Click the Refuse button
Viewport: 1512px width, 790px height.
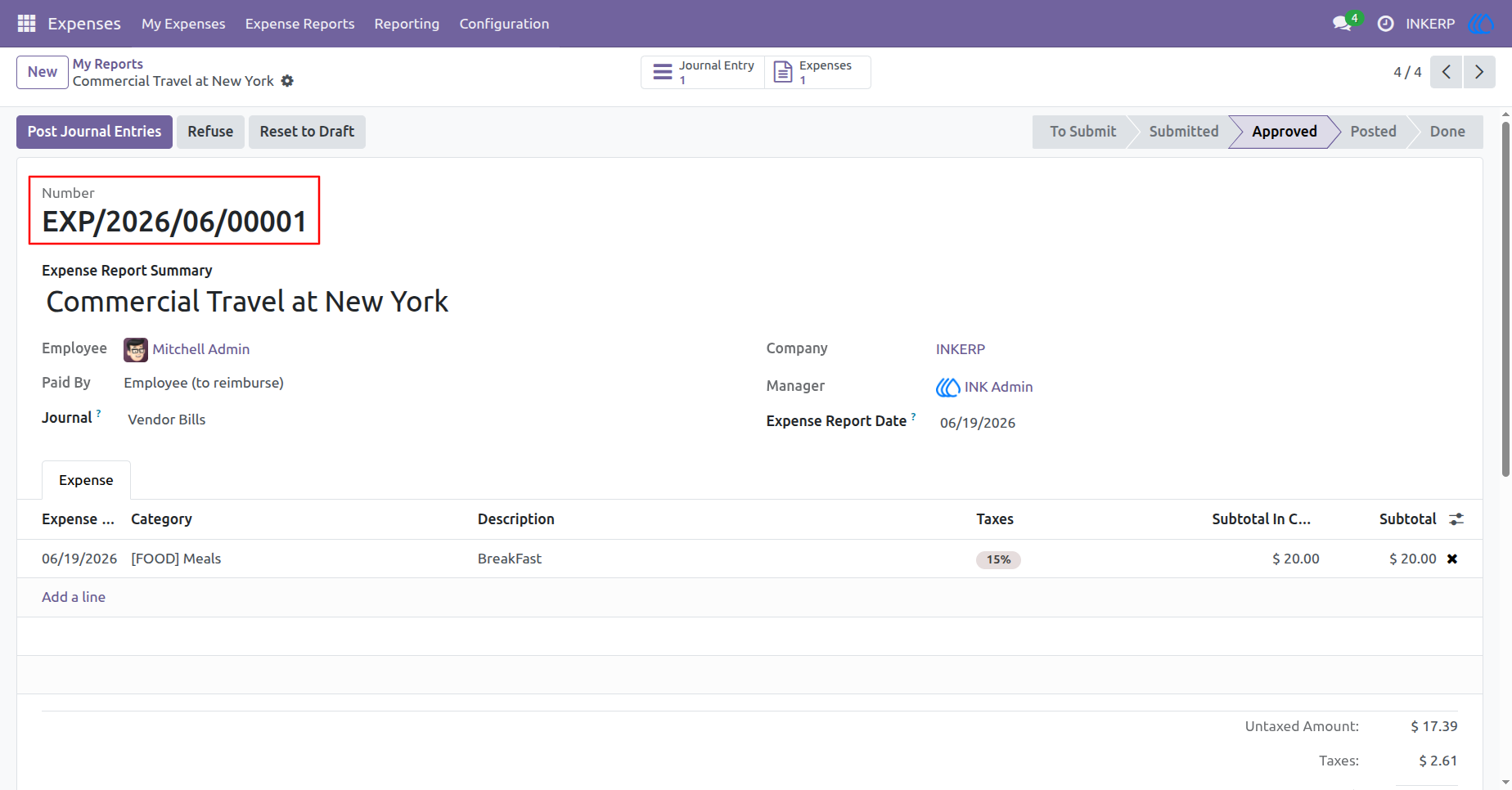click(x=210, y=132)
